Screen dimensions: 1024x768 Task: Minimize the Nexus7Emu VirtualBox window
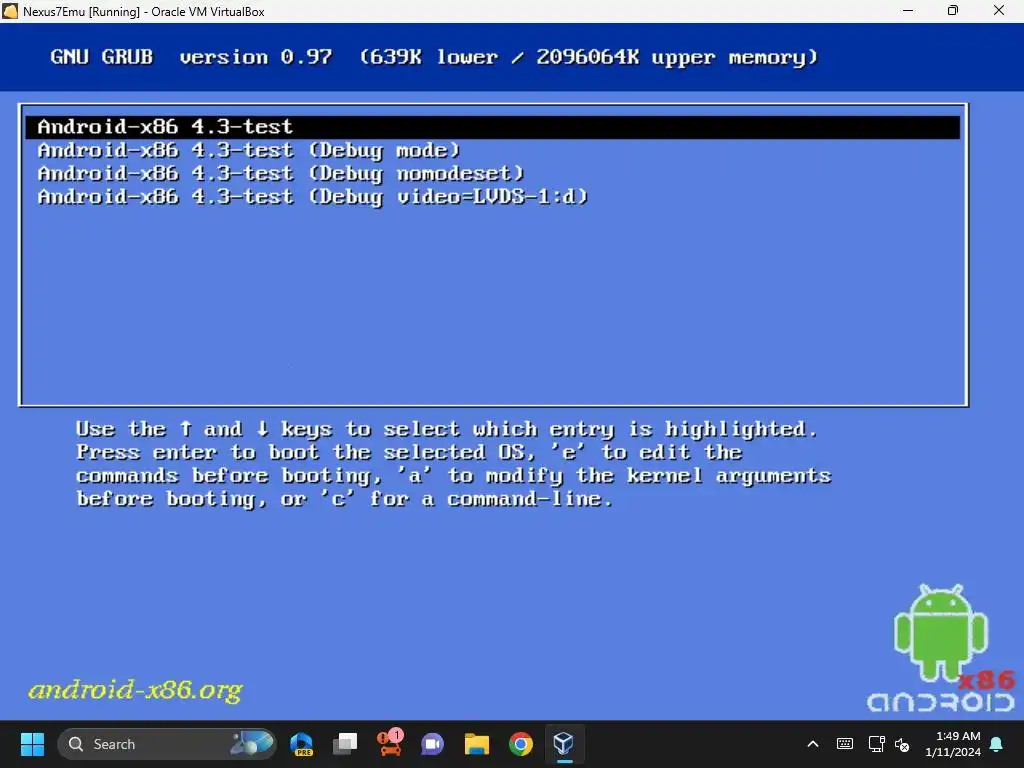click(x=908, y=11)
